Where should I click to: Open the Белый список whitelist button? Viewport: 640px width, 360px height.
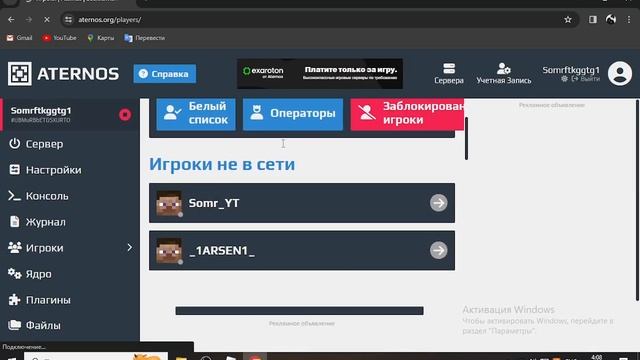click(x=196, y=113)
